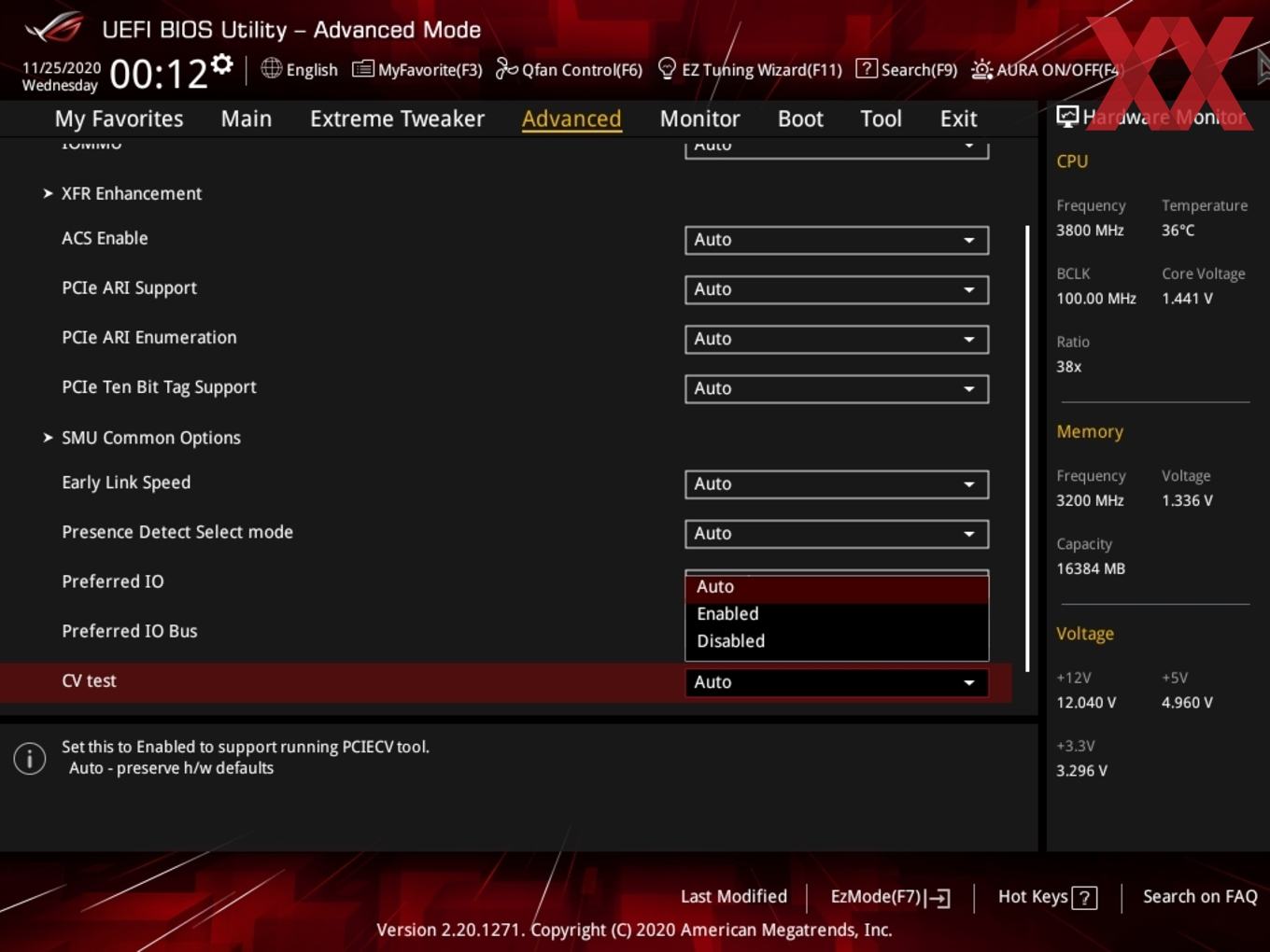Choose Enabled in the open option list

pos(837,614)
